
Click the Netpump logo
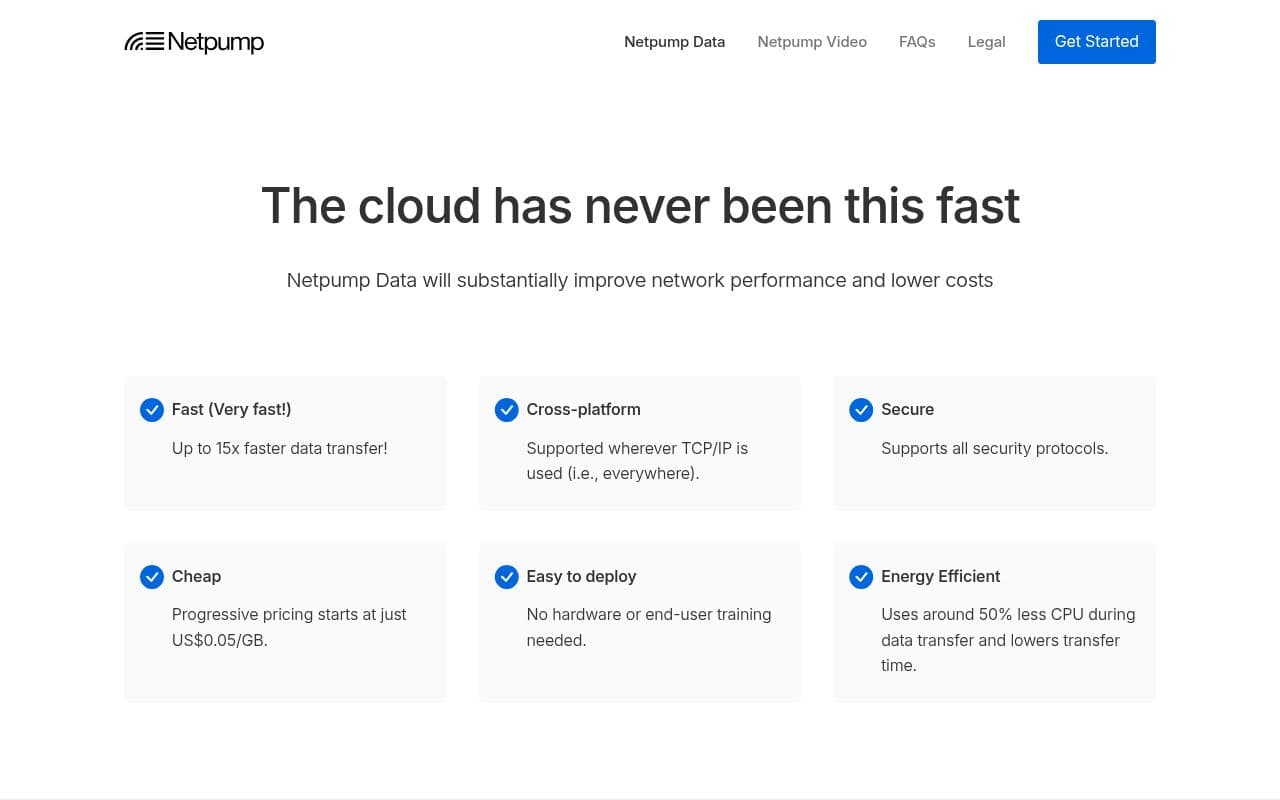[194, 42]
